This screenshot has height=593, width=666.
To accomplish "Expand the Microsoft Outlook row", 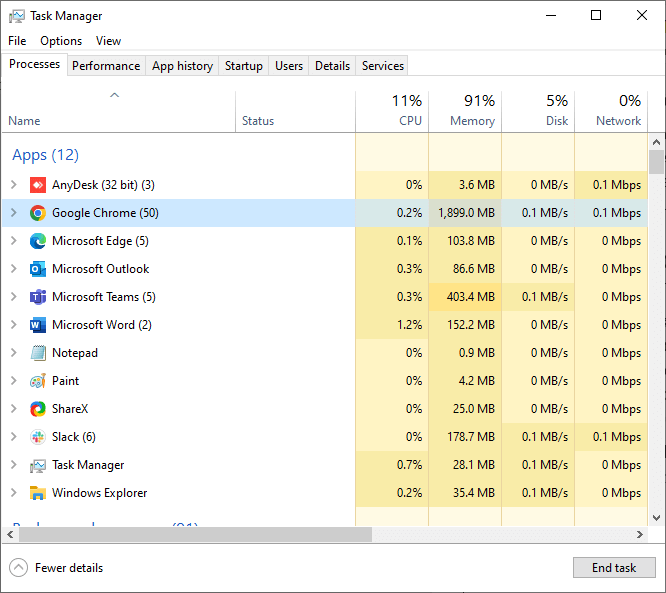I will click(x=14, y=269).
